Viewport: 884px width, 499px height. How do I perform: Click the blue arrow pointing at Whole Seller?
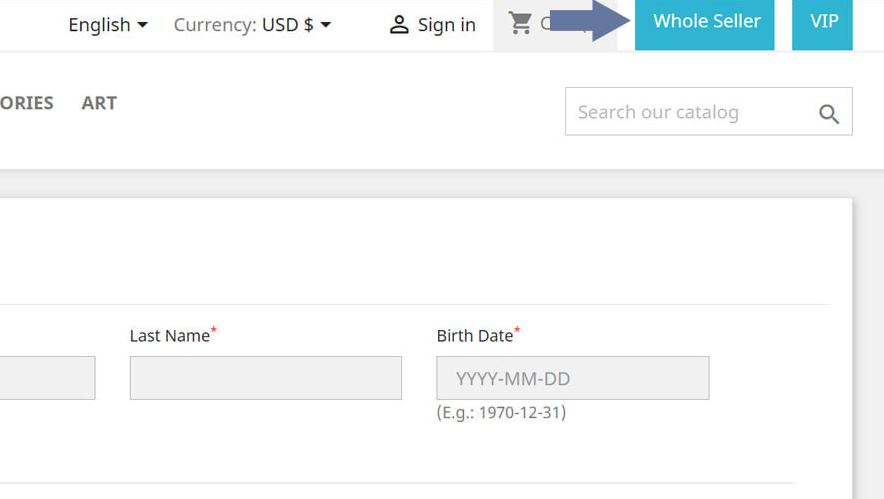[590, 21]
